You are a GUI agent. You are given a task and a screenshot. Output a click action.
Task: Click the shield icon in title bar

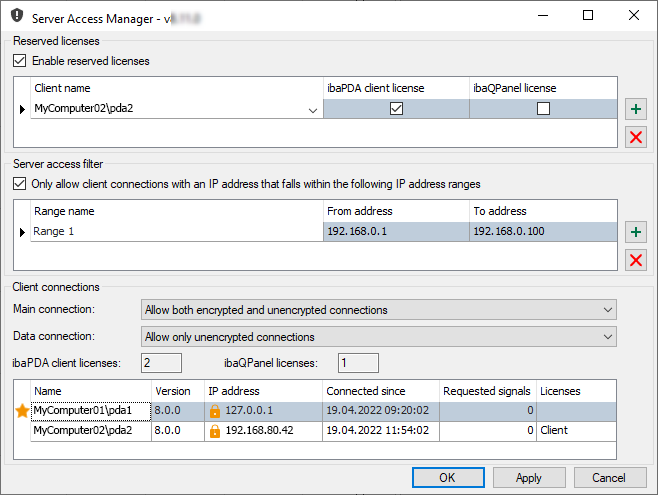coord(17,17)
